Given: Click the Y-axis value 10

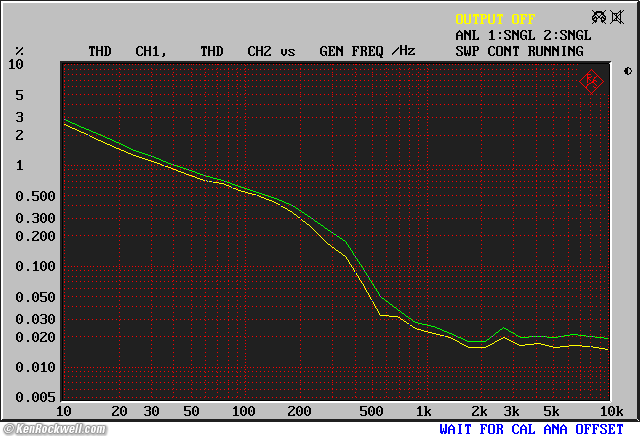Looking at the screenshot, I should point(16,64).
